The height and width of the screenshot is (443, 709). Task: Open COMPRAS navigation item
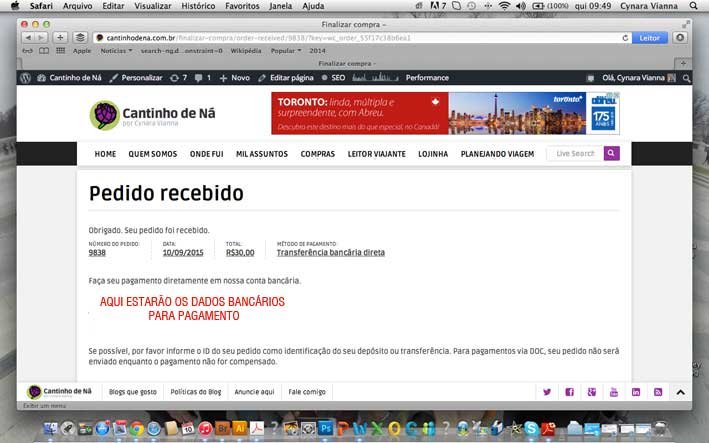coord(318,154)
